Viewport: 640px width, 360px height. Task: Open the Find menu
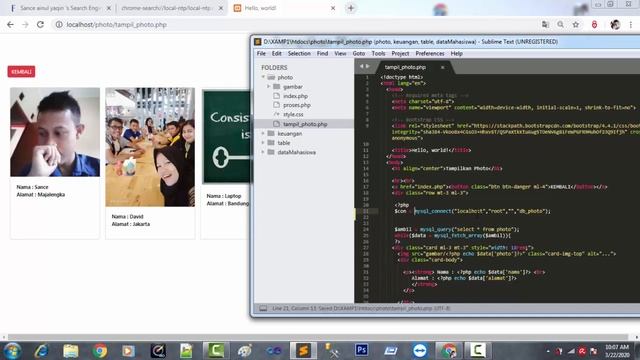pyautogui.click(x=322, y=53)
